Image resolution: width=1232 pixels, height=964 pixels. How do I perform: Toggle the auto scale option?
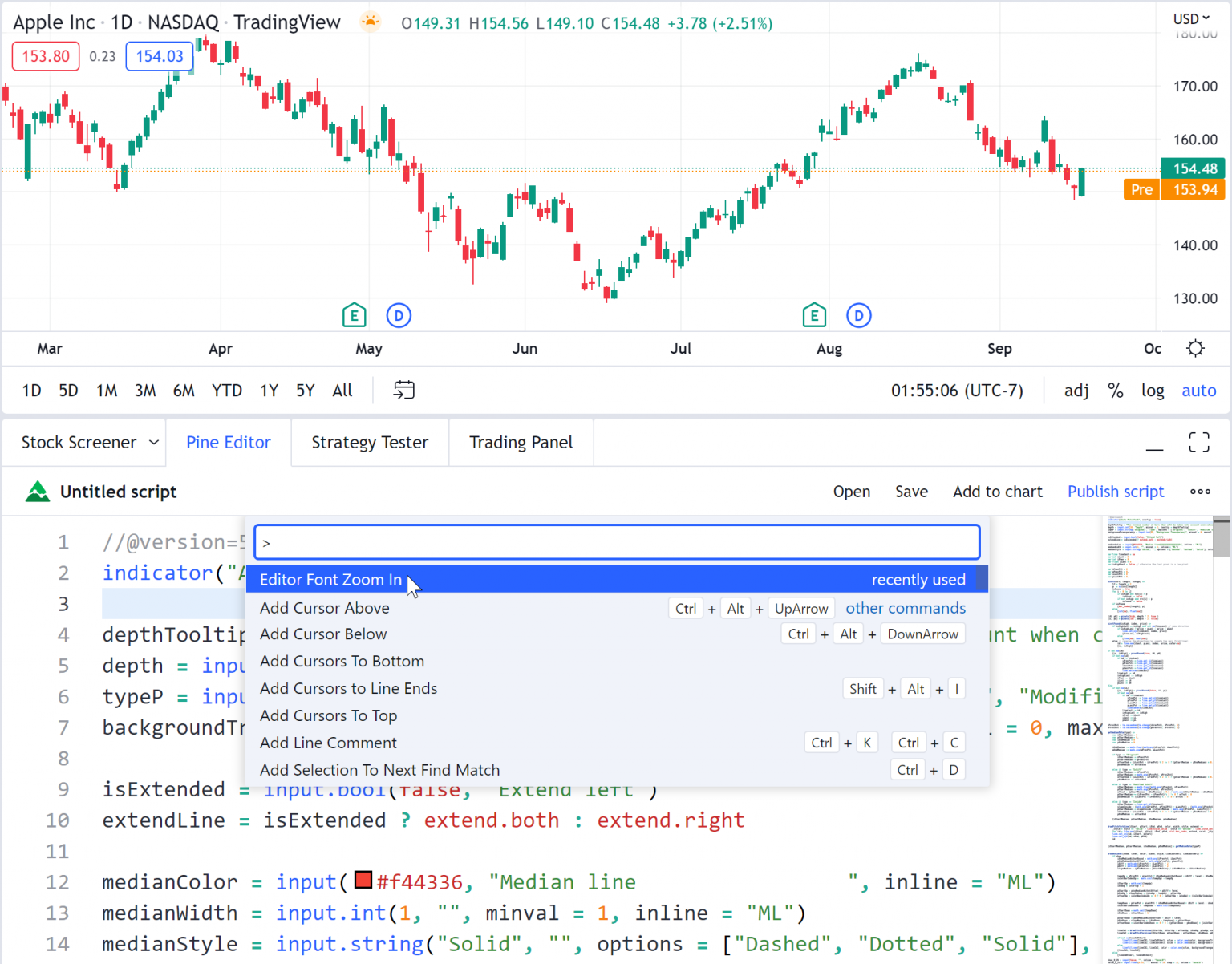[1198, 391]
